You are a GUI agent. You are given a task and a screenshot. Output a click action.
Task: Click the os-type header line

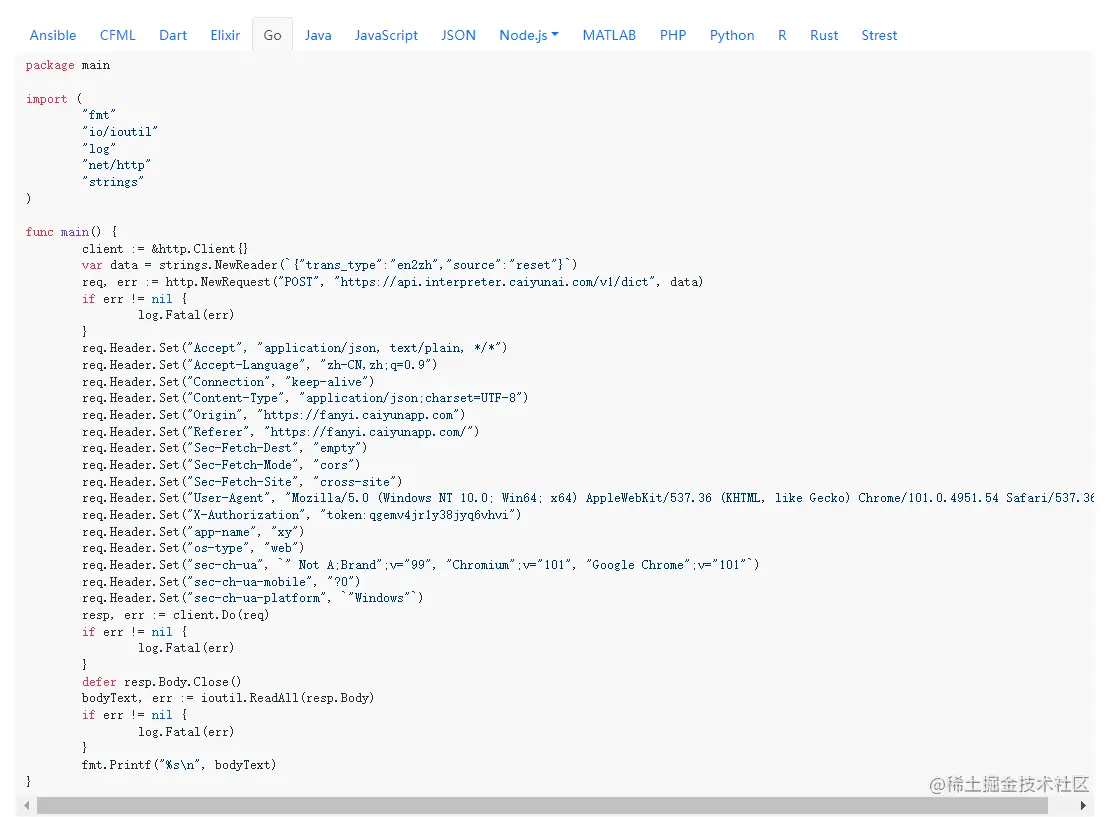click(x=193, y=548)
